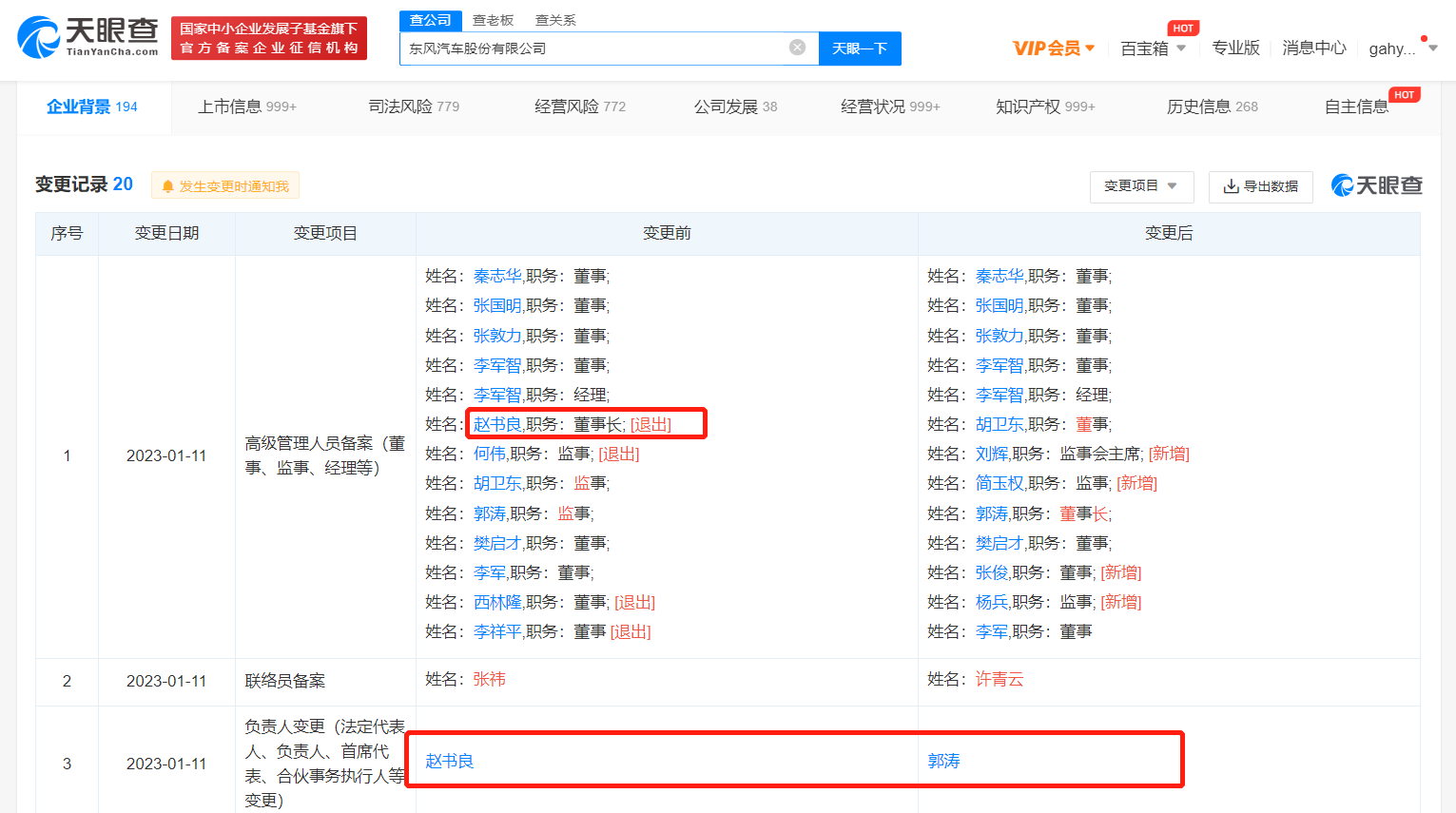This screenshot has height=813, width=1456.
Task: Open the 知识产权 tab
Action: click(1045, 106)
